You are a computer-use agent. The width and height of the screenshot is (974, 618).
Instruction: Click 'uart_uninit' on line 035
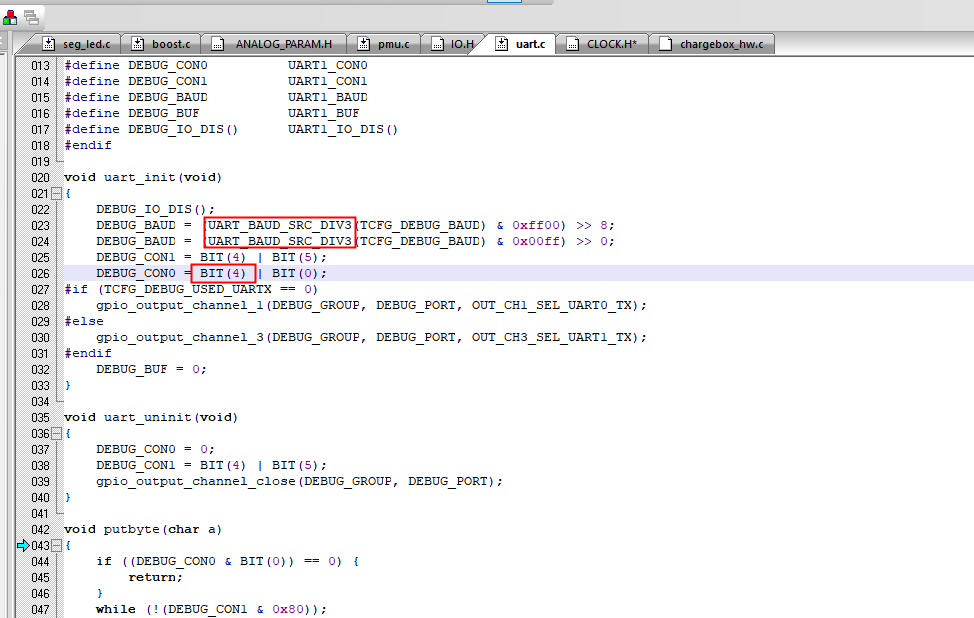click(x=148, y=417)
